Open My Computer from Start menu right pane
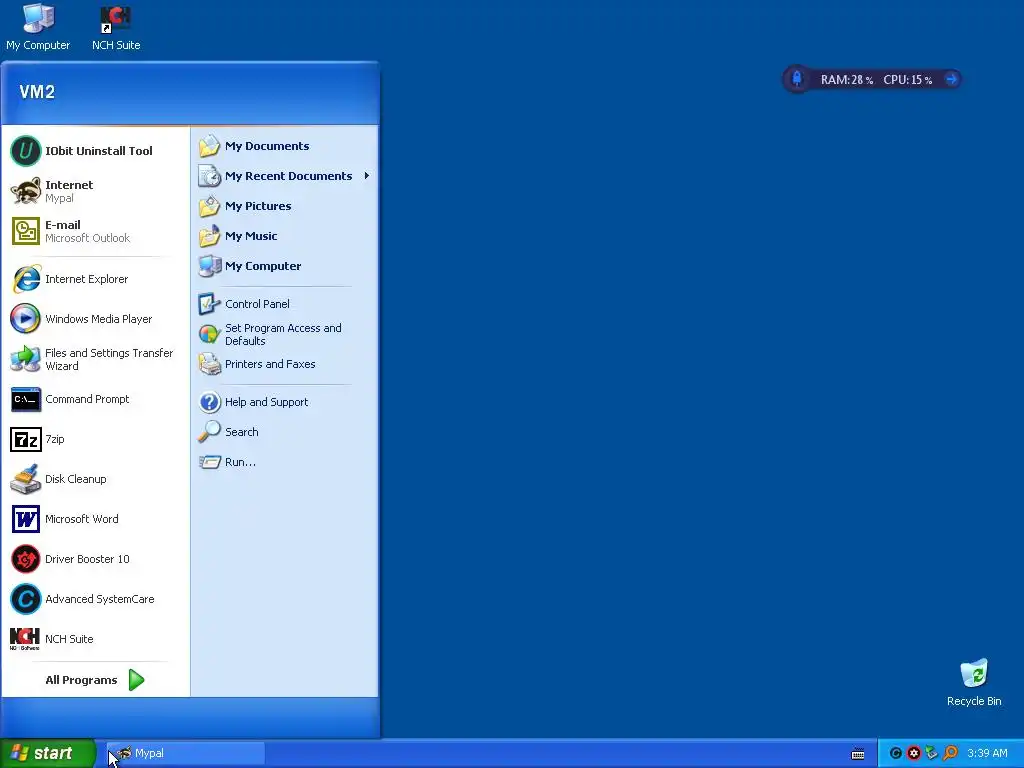Viewport: 1024px width, 768px height. pos(285,266)
